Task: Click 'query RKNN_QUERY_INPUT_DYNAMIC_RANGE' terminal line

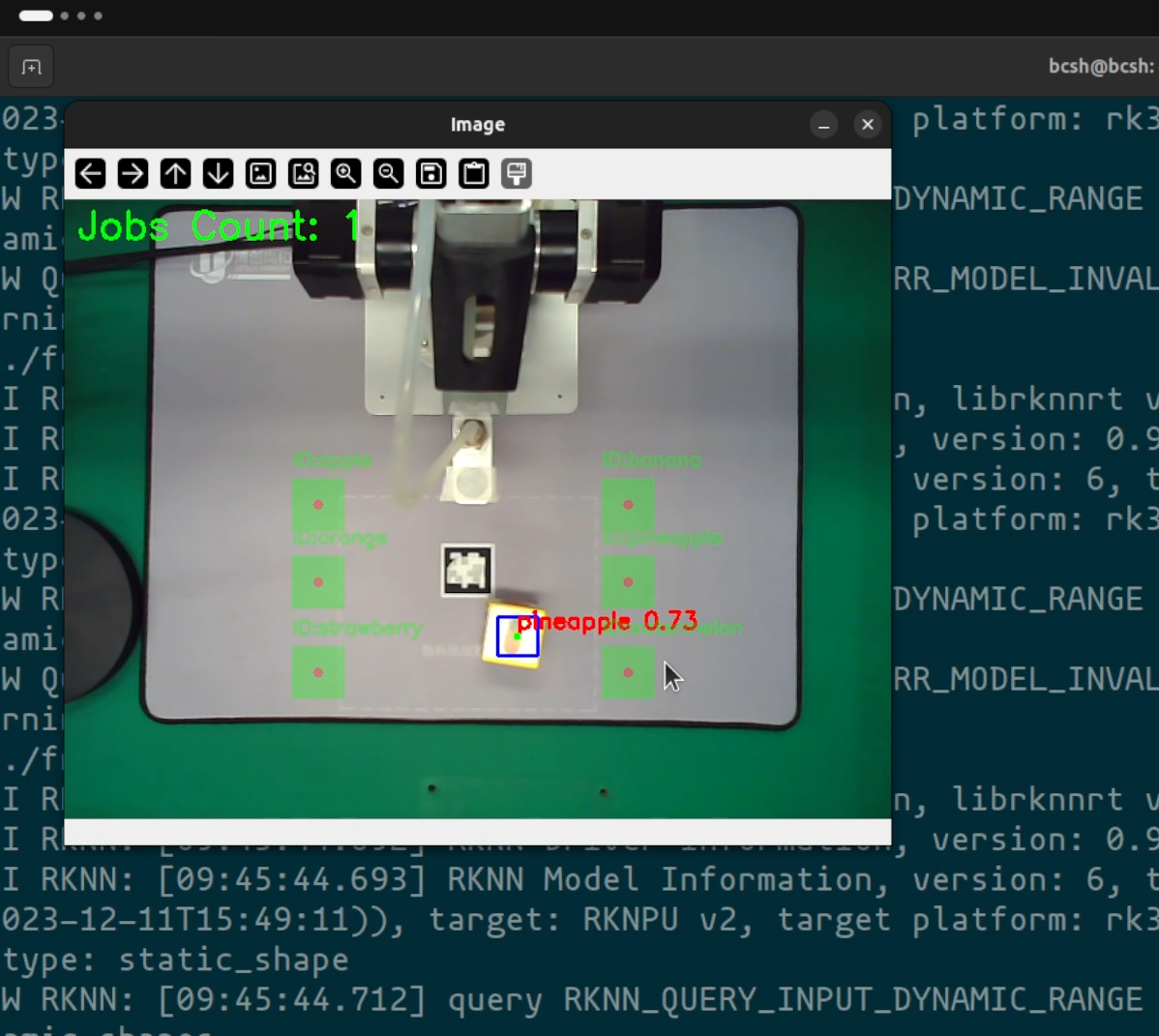Action: click(x=795, y=1000)
